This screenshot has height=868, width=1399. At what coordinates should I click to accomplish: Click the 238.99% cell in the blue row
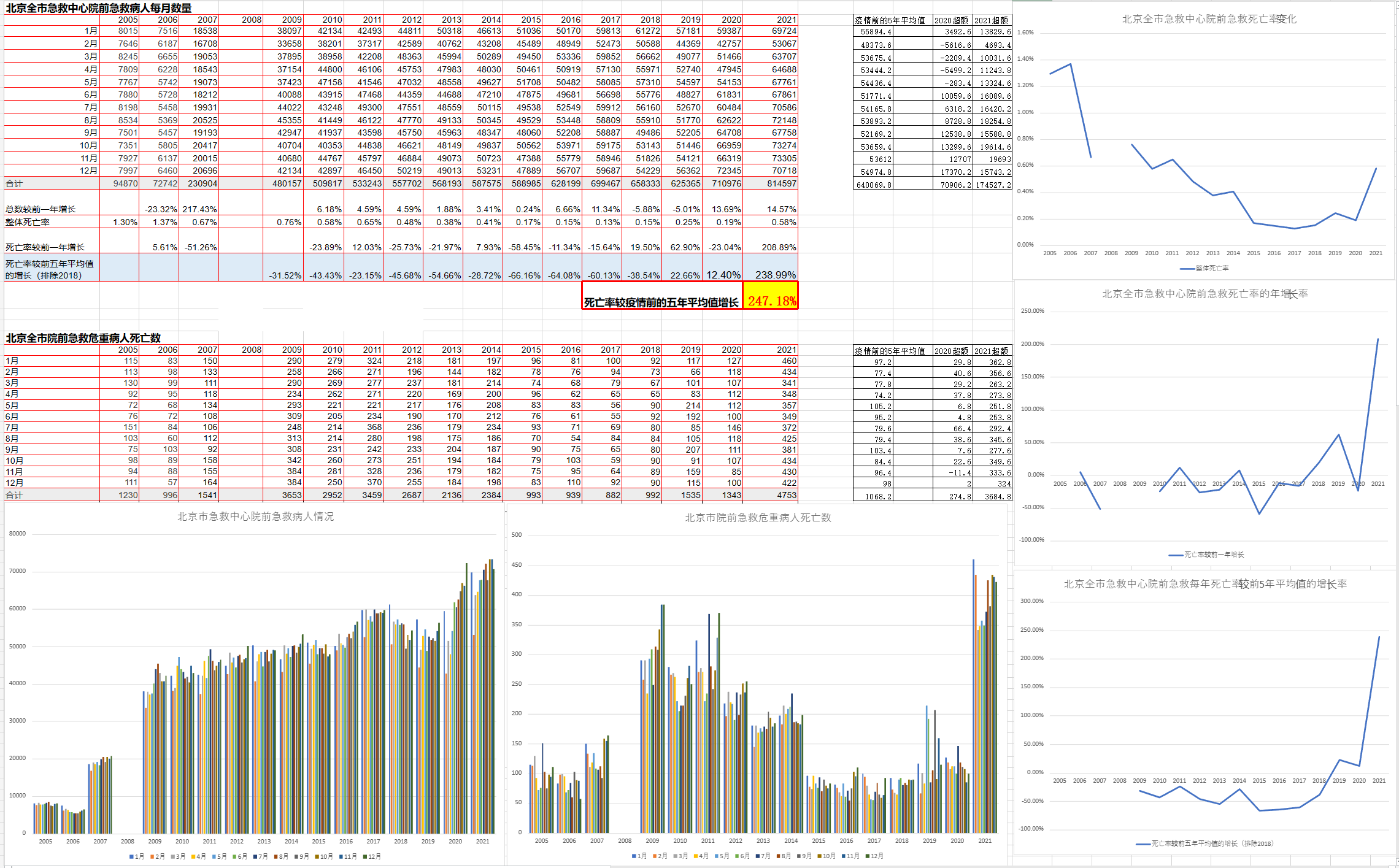point(775,275)
